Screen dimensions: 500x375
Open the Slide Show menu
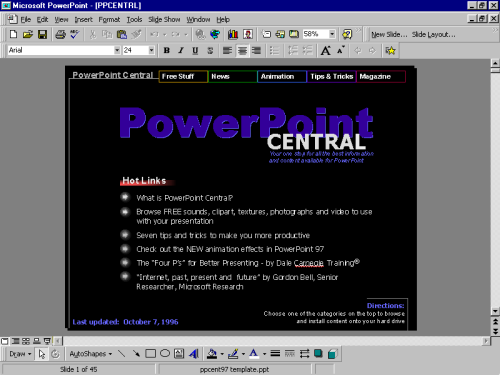coord(164,20)
